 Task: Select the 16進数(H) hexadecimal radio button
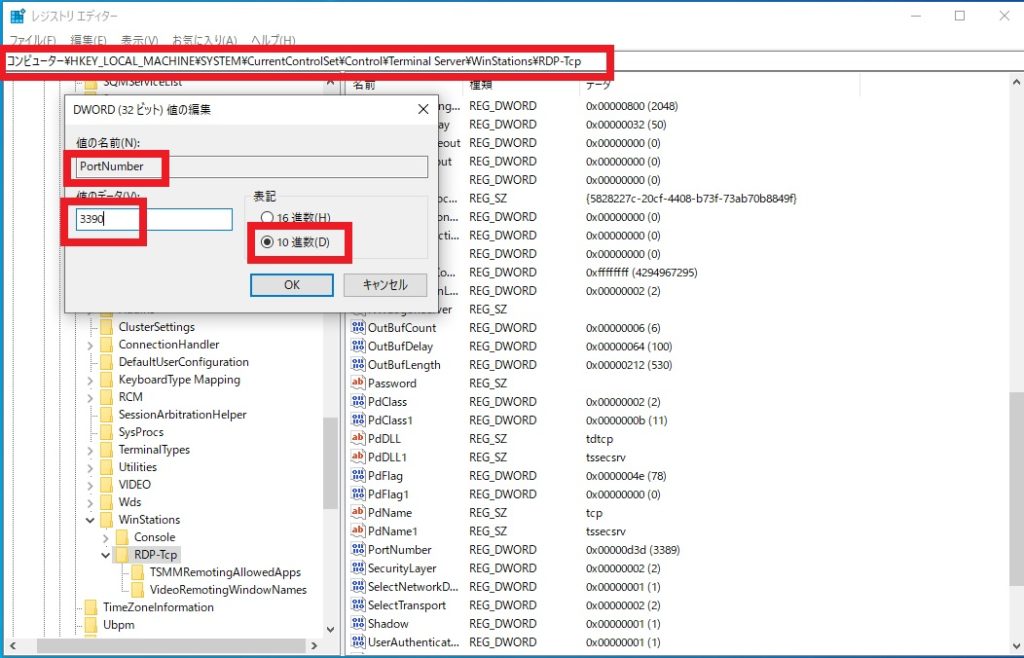click(266, 218)
